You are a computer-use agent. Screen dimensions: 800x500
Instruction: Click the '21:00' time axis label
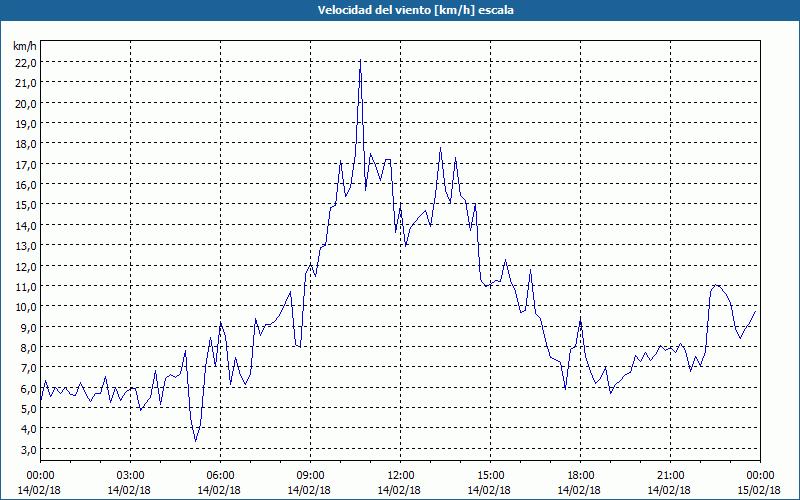click(x=670, y=476)
